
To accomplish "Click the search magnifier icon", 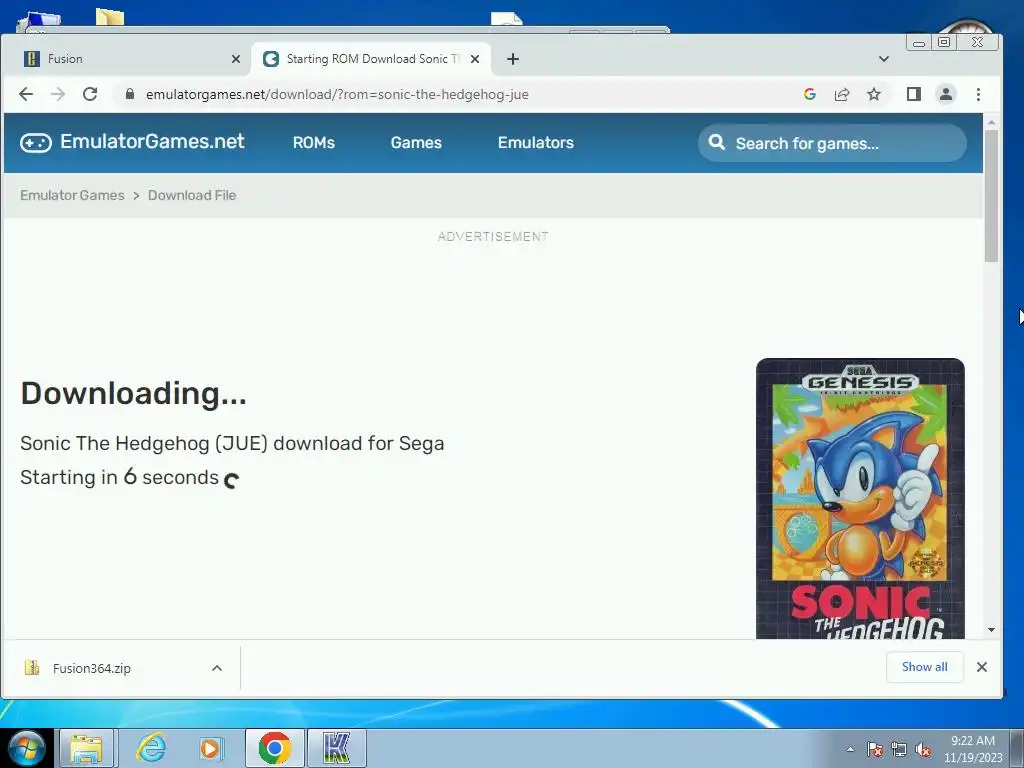I will 716,142.
